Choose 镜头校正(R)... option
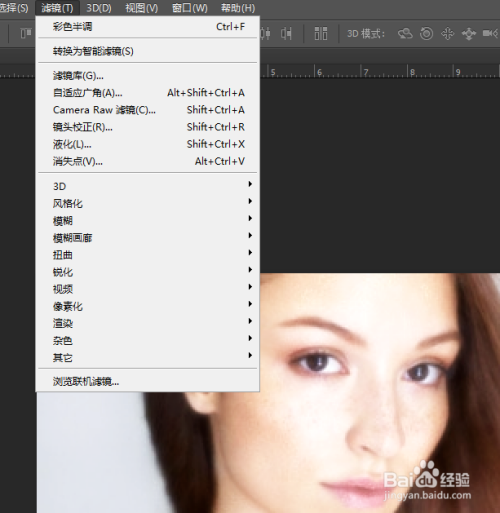500x513 pixels. (148, 127)
